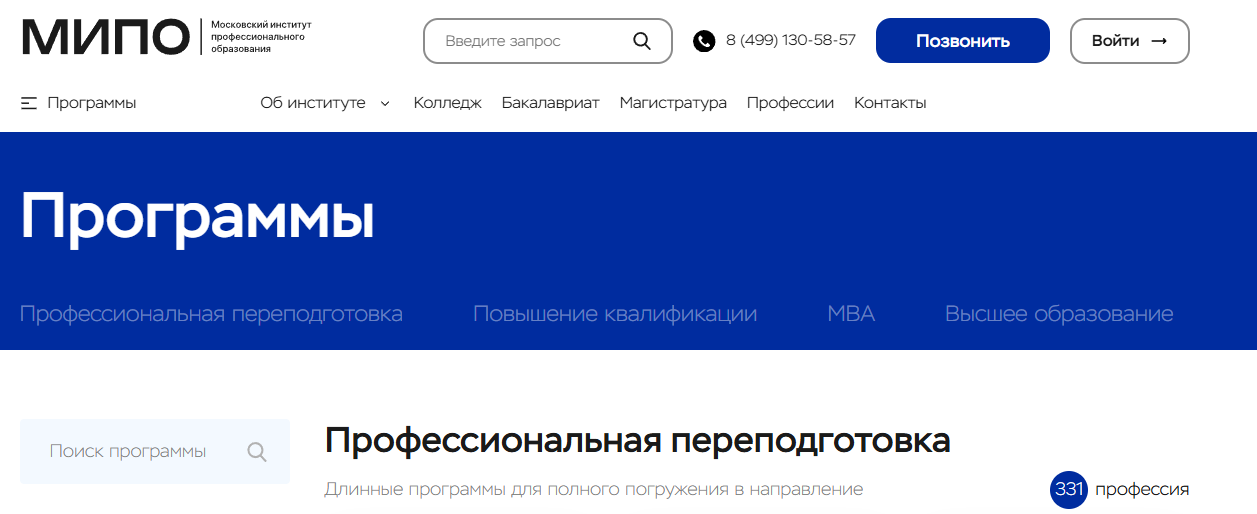Open the Колледж menu item
This screenshot has width=1257, height=514.
click(x=447, y=103)
